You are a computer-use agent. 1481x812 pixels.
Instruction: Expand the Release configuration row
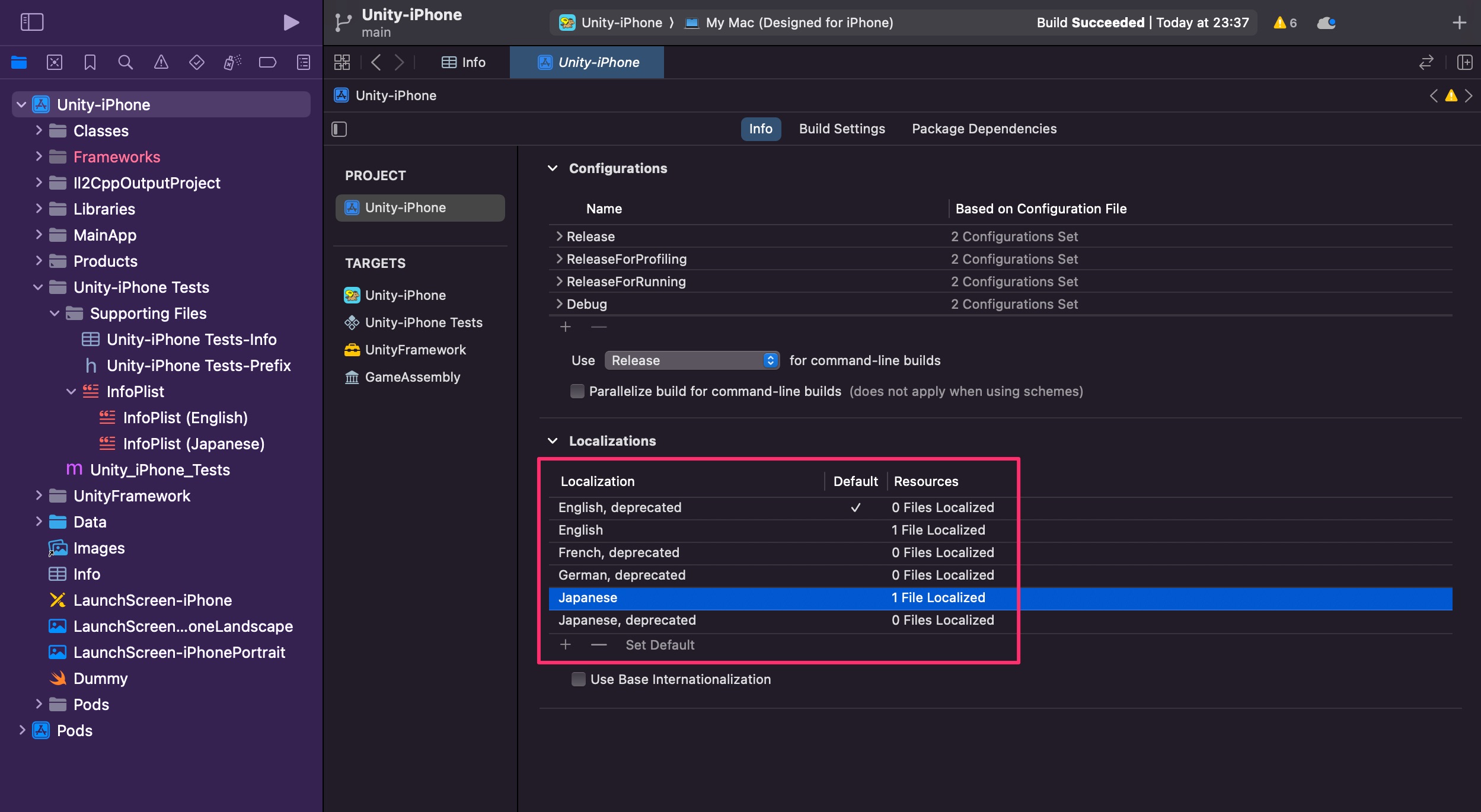point(558,236)
